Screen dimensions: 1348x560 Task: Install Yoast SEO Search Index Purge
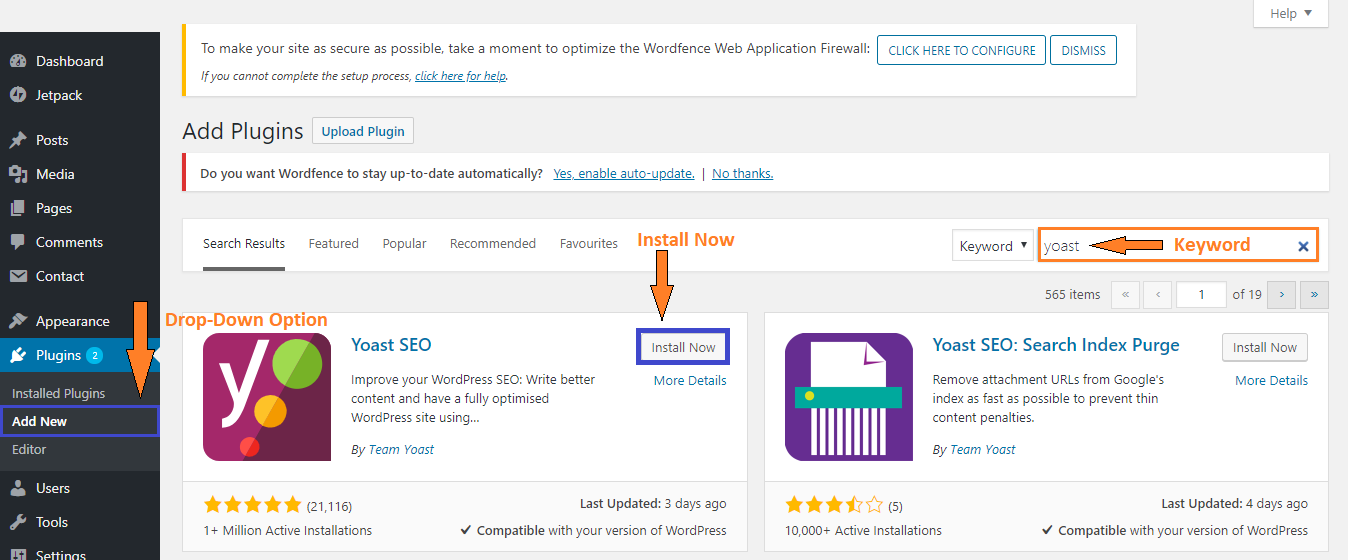(x=1265, y=347)
